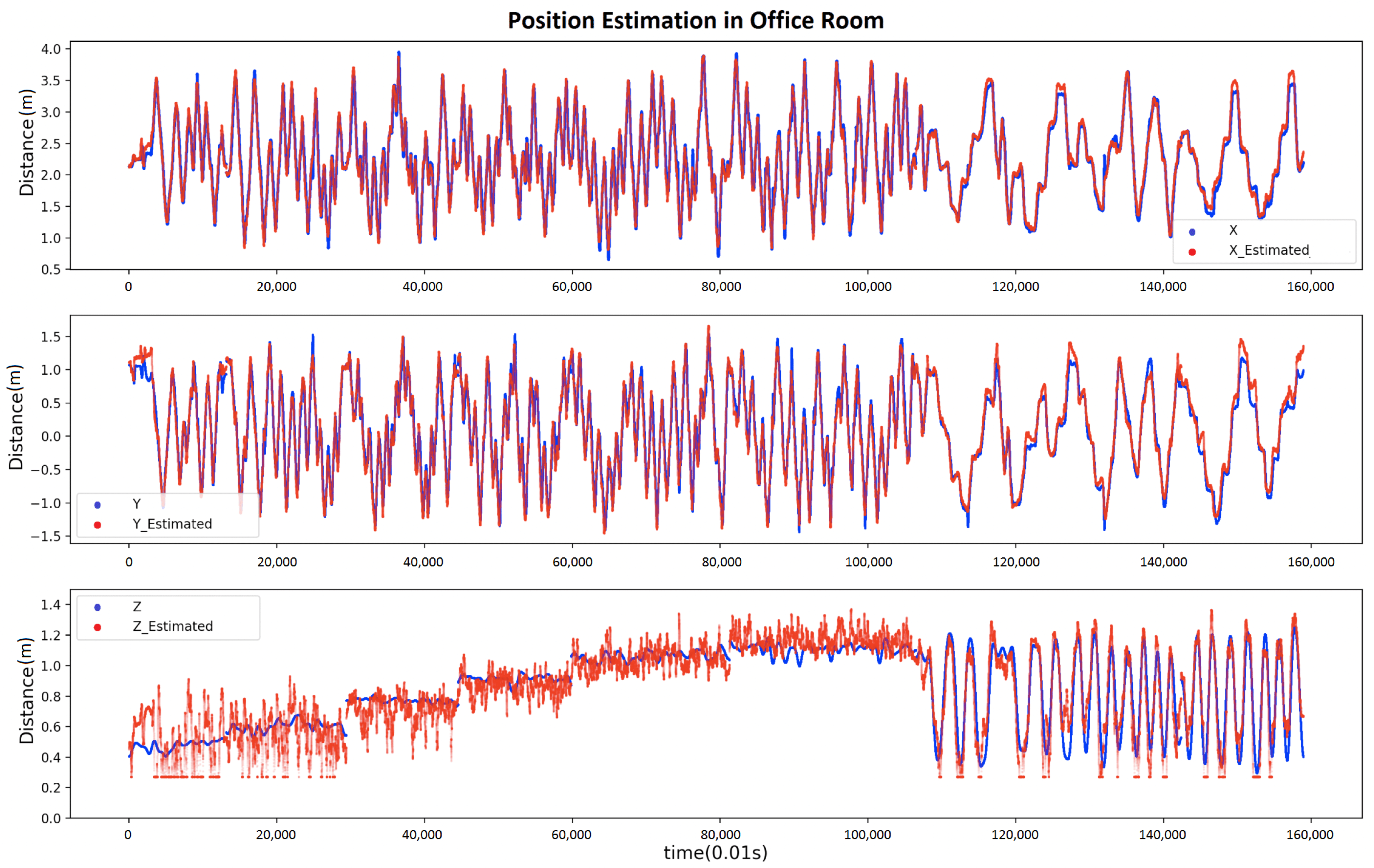Click the Z_Estimated legend label text
This screenshot has width=1374, height=868.
pyautogui.click(x=173, y=625)
